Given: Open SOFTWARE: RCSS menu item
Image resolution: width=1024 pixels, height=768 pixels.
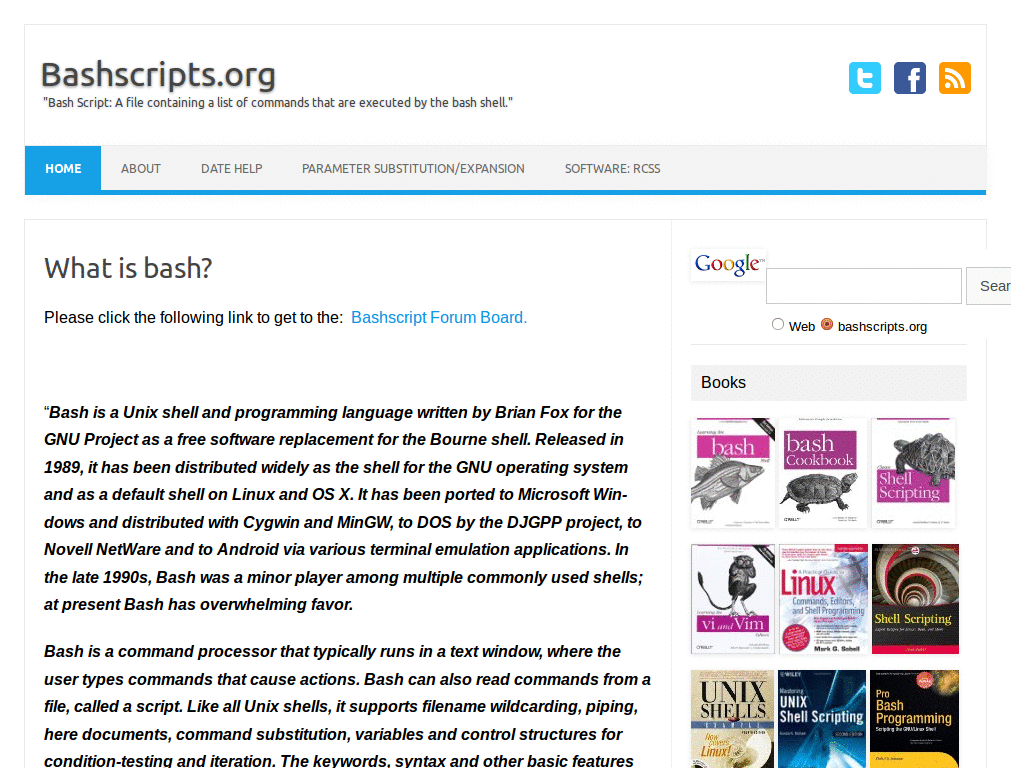Looking at the screenshot, I should click(x=613, y=168).
